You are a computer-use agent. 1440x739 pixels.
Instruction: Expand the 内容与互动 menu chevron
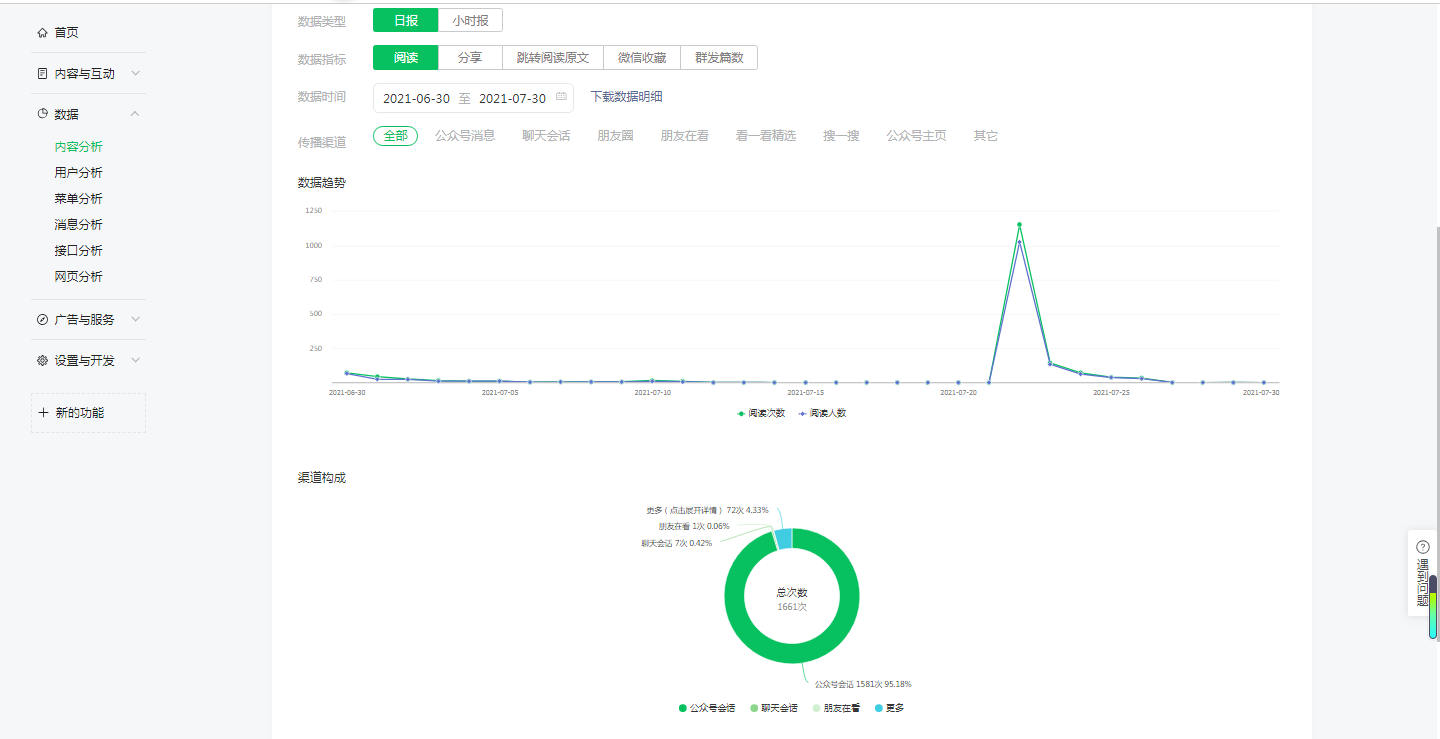click(x=136, y=73)
